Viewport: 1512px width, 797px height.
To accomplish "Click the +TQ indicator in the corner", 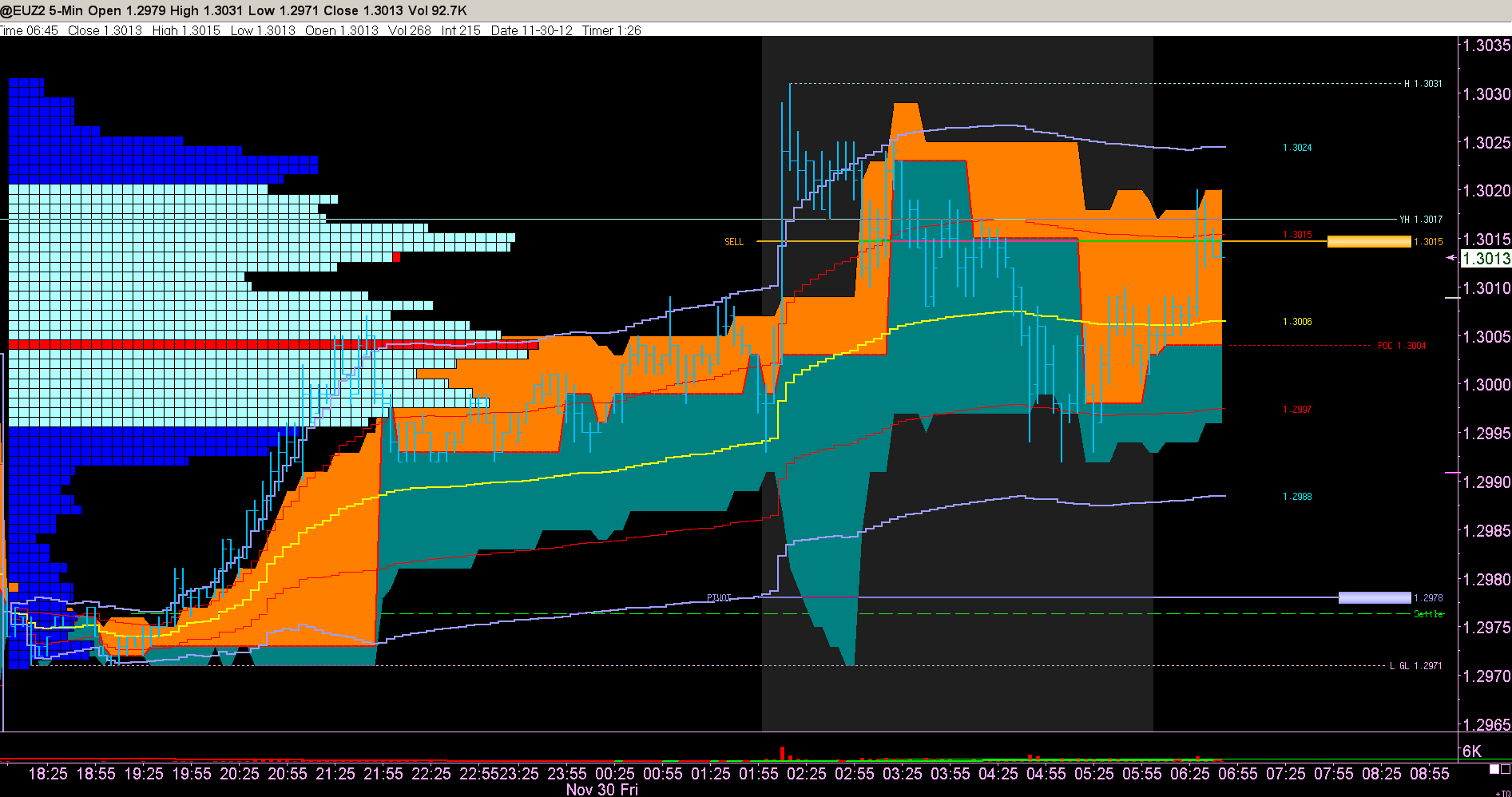I will pyautogui.click(x=1502, y=793).
